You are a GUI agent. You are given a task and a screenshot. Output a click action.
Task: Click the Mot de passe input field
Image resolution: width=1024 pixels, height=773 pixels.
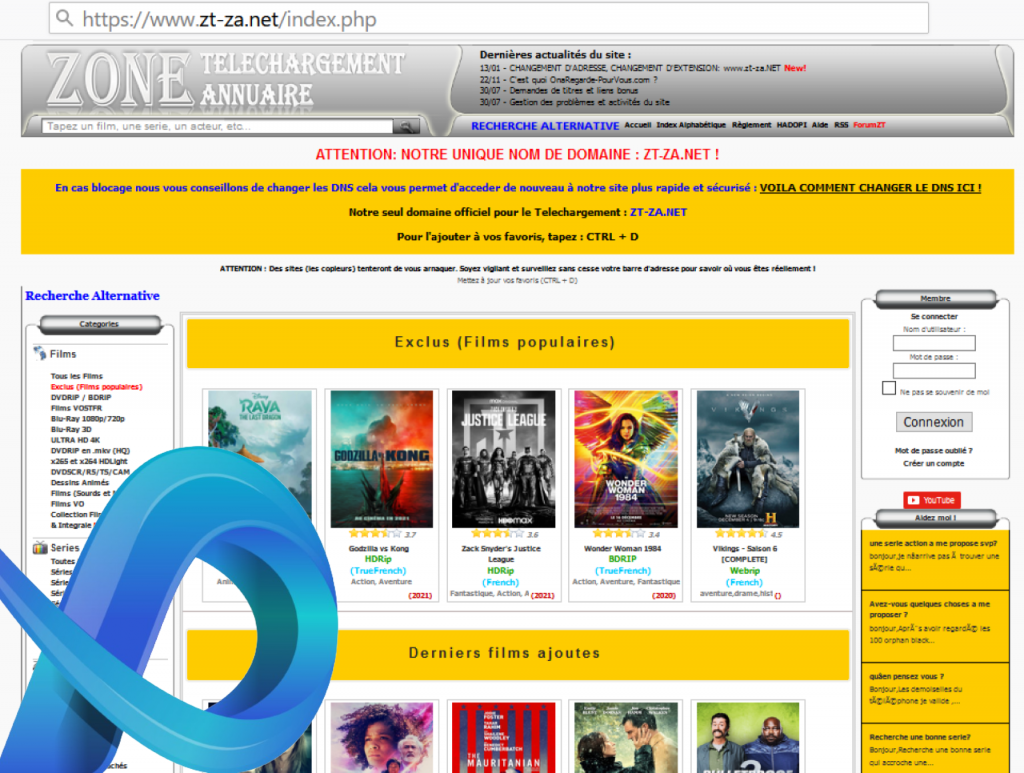click(x=934, y=371)
